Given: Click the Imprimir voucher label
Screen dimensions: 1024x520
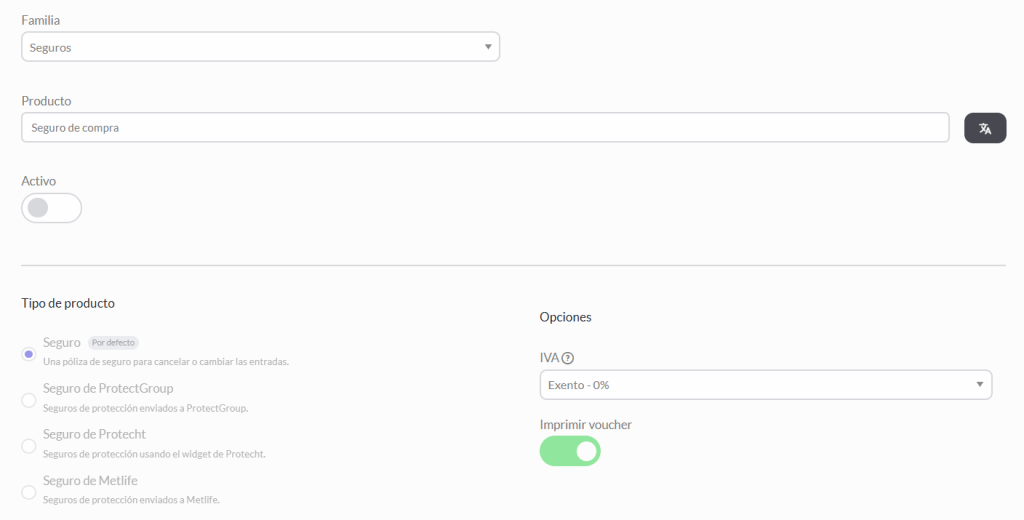Looking at the screenshot, I should click(x=586, y=425).
